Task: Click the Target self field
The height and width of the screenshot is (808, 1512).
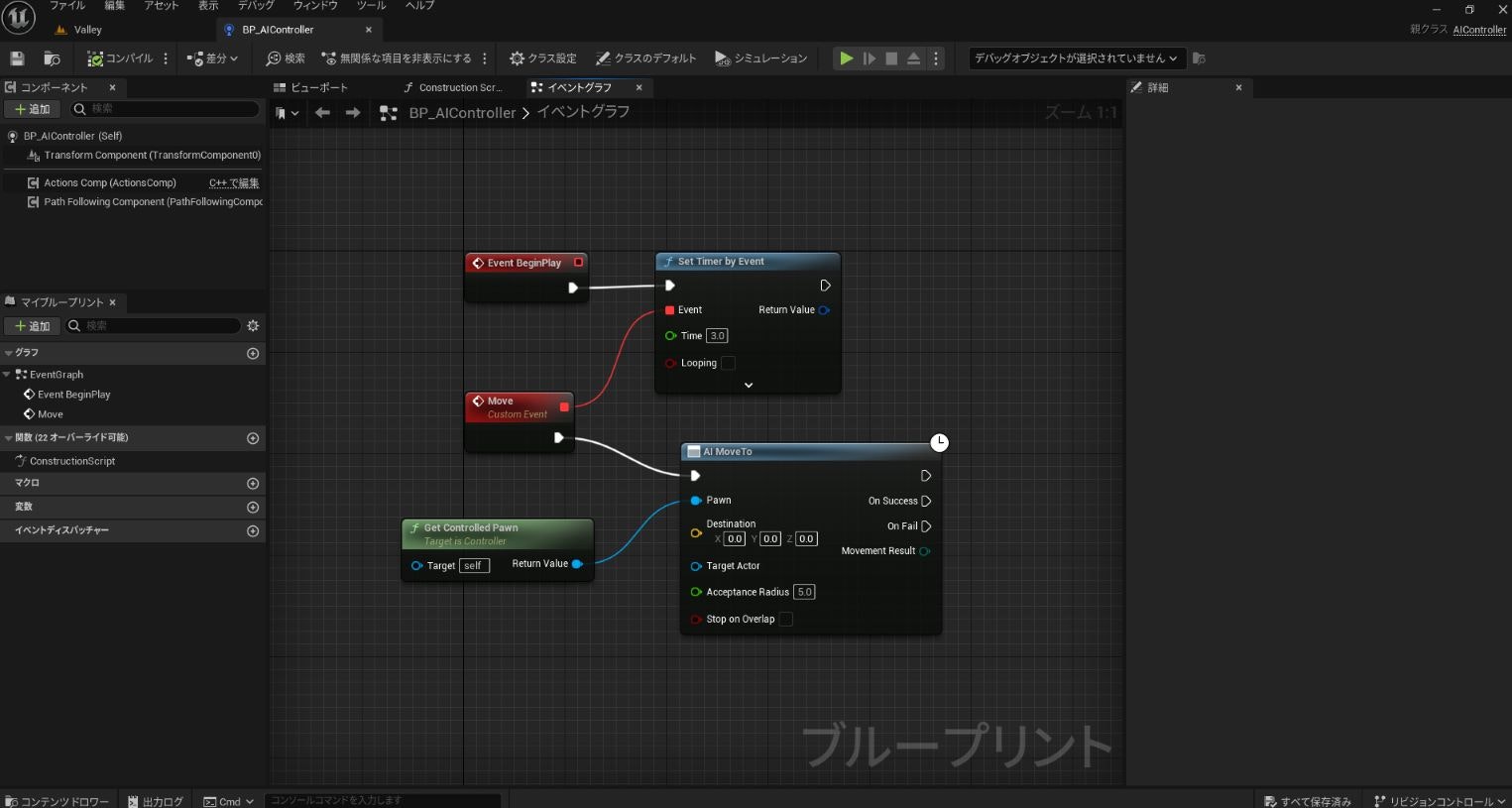Action: (475, 566)
